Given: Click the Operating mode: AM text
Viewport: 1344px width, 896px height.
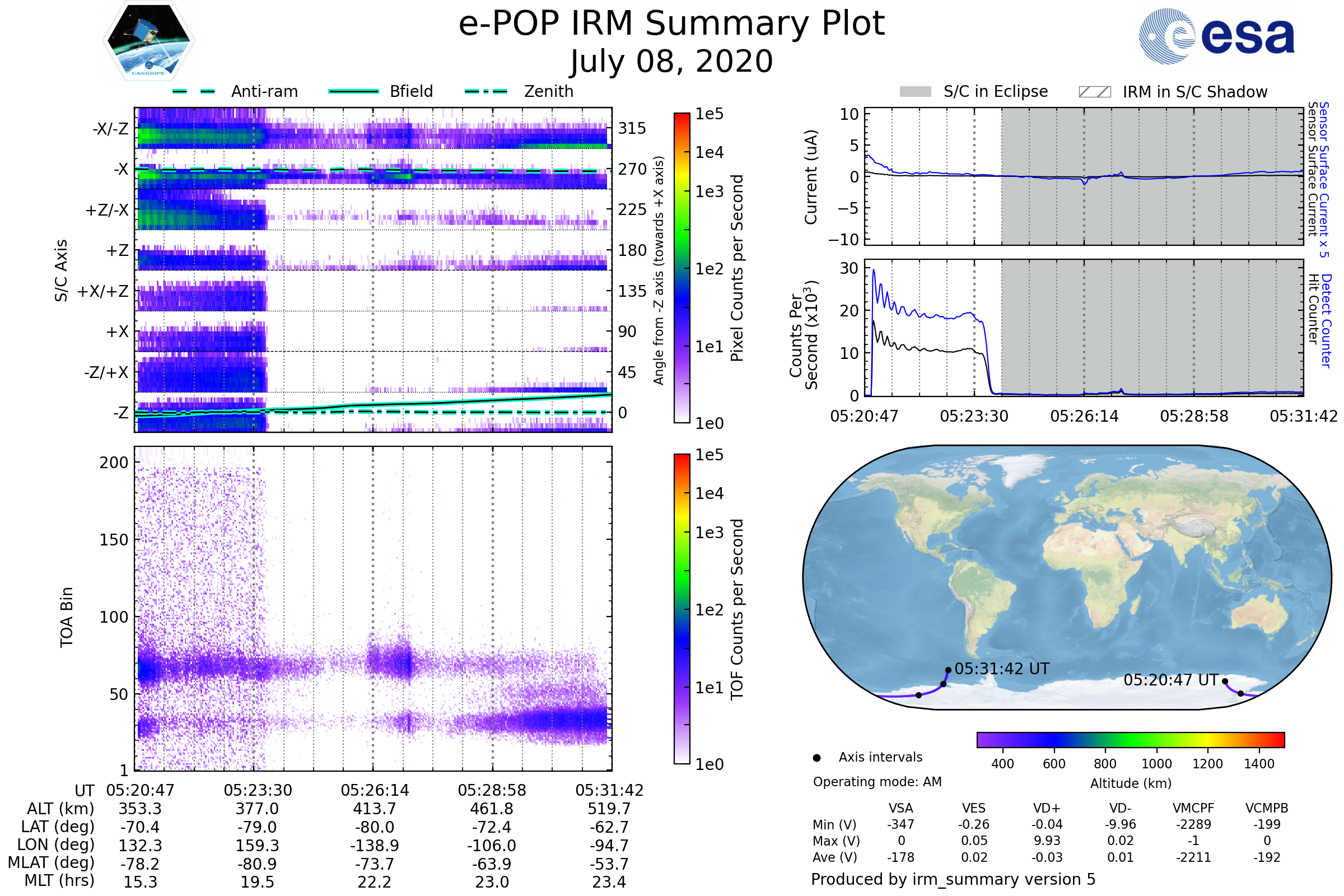Looking at the screenshot, I should click(877, 782).
